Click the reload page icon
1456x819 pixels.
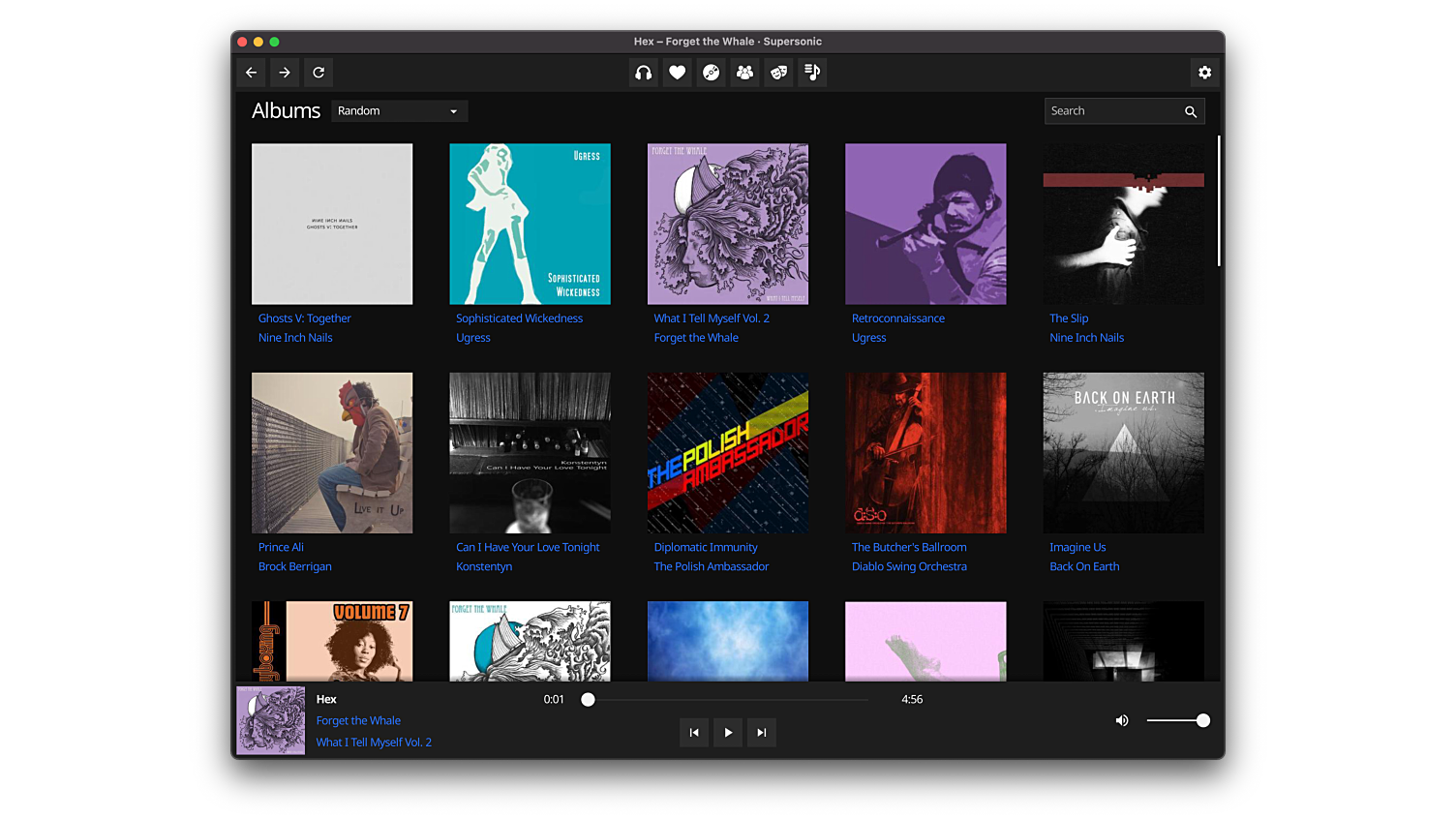pyautogui.click(x=318, y=73)
